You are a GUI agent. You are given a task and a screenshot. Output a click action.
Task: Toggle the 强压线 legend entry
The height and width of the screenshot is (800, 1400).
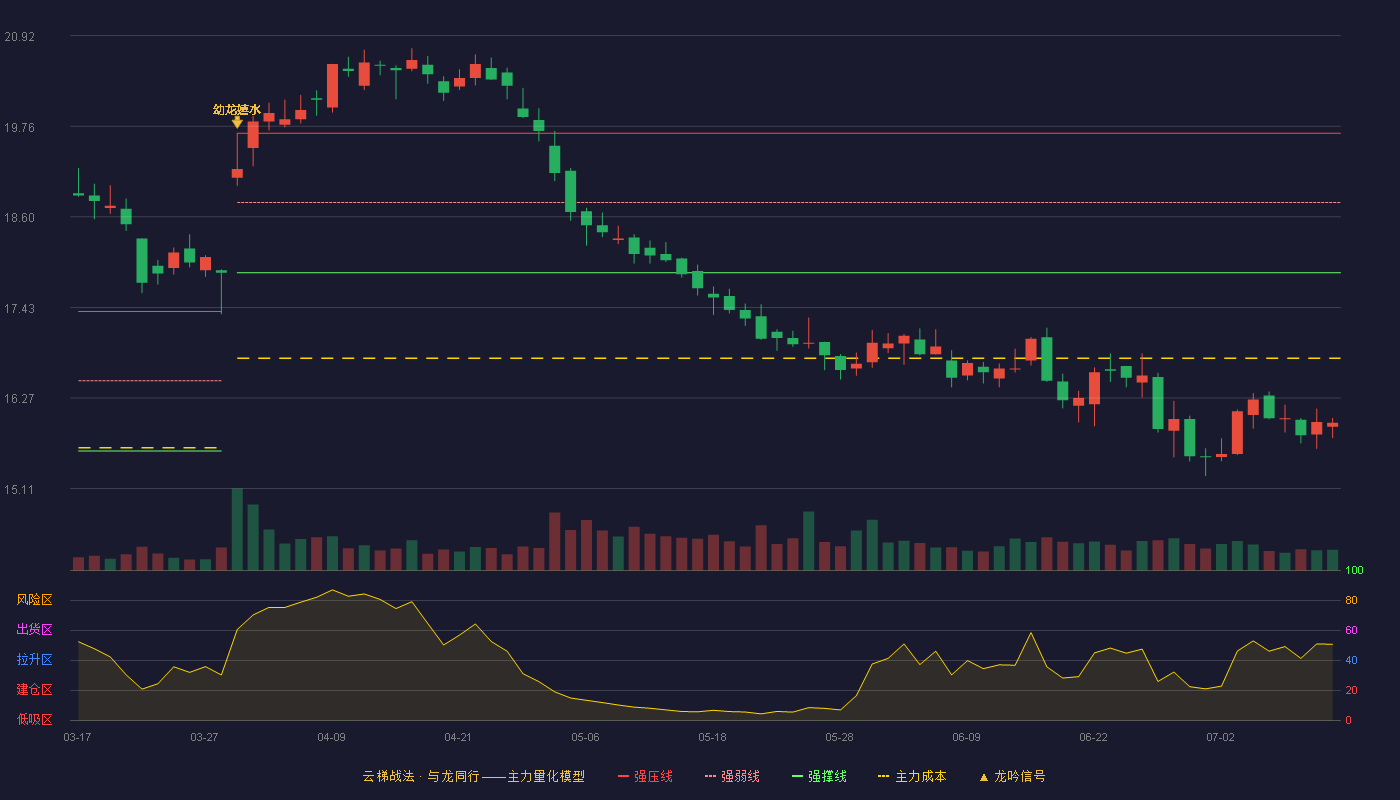pyautogui.click(x=646, y=776)
